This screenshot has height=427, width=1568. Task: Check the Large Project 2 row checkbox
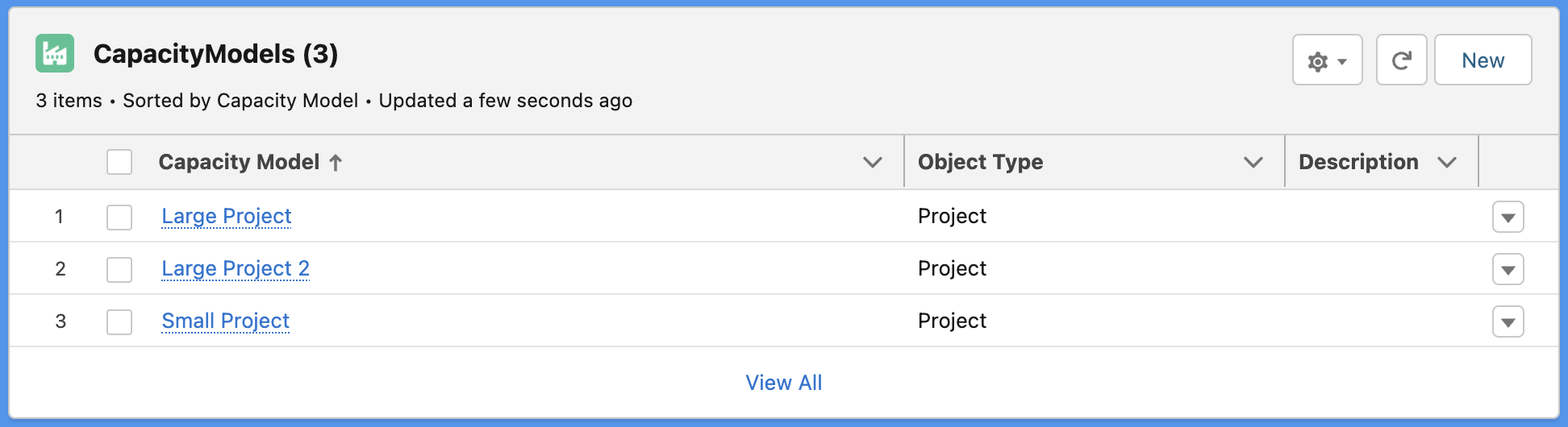coord(119,269)
